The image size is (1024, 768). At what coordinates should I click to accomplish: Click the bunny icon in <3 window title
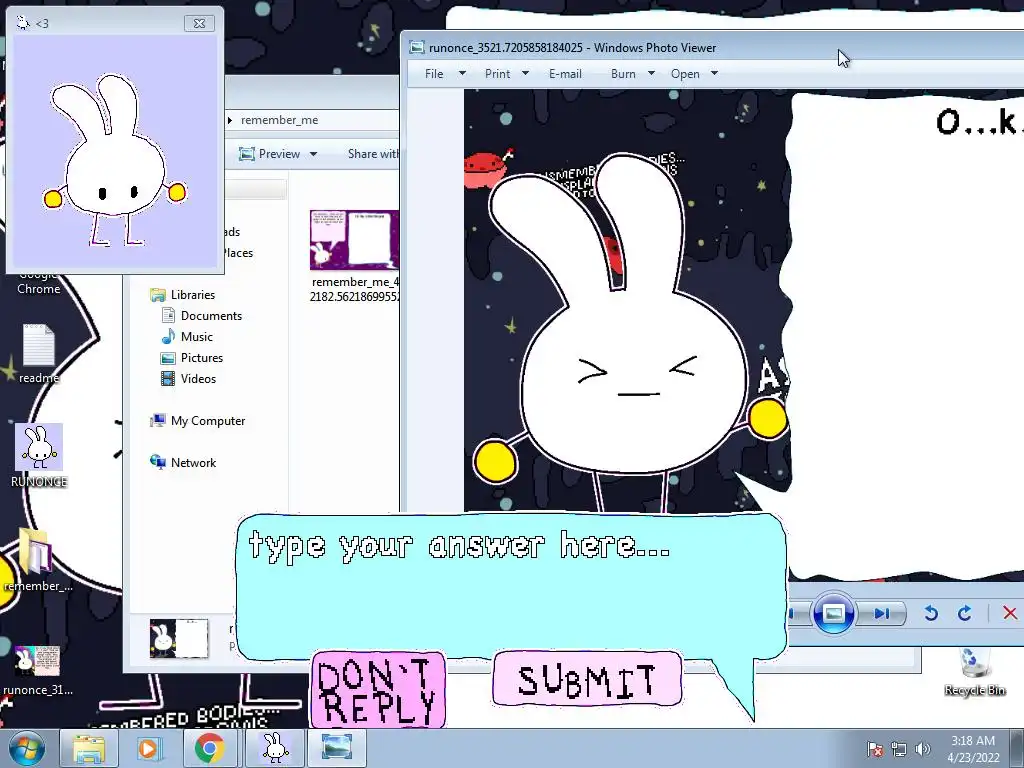click(x=22, y=24)
